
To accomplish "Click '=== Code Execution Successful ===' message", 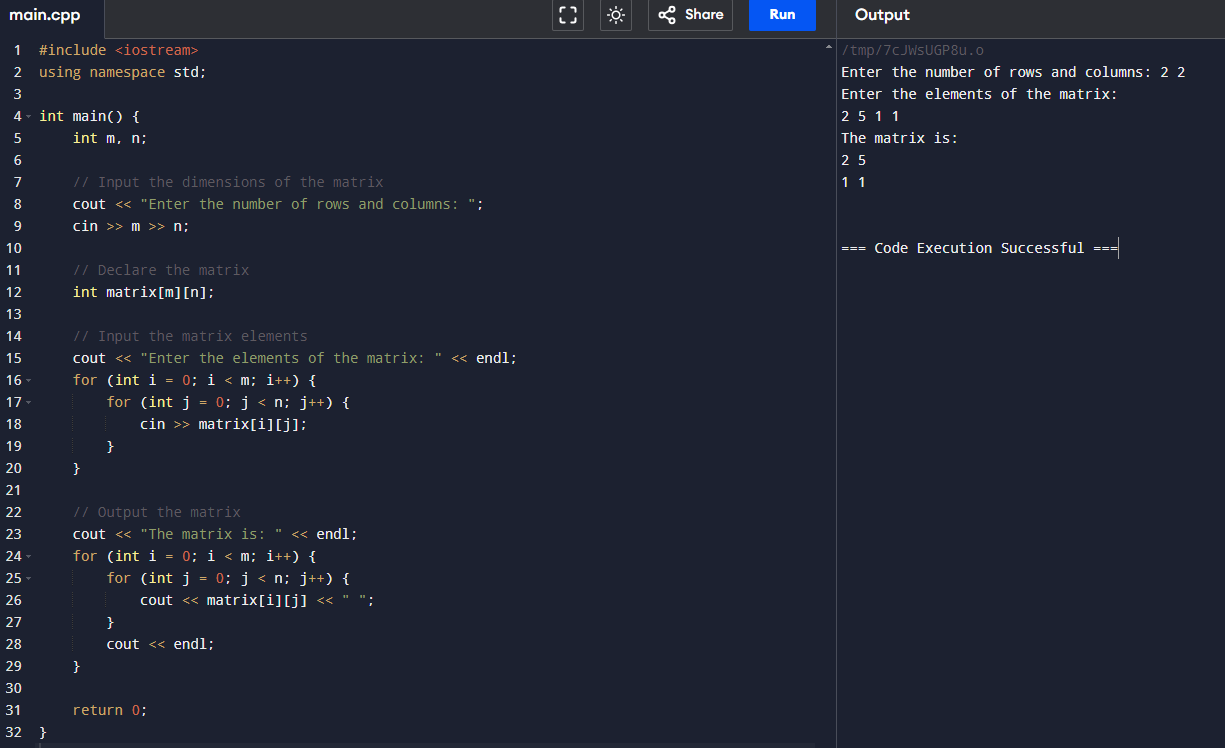I will click(x=979, y=248).
